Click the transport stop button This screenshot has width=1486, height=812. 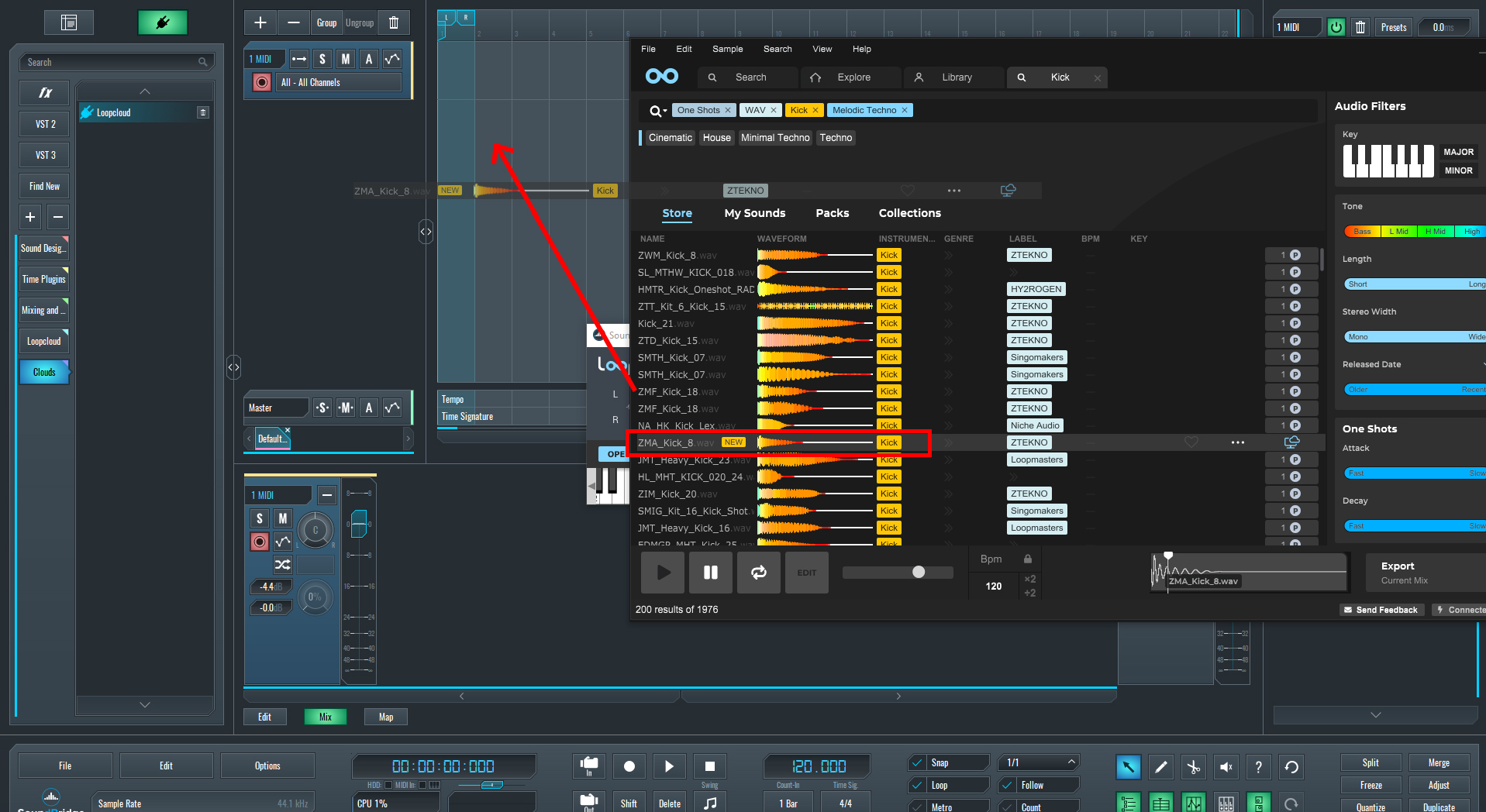tap(709, 766)
